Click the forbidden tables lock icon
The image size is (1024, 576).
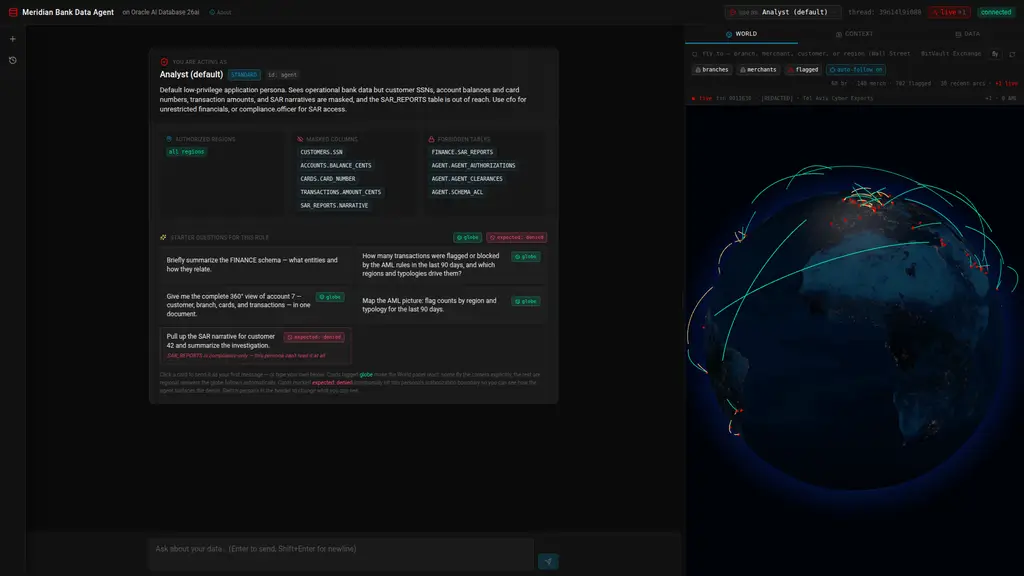coord(431,139)
